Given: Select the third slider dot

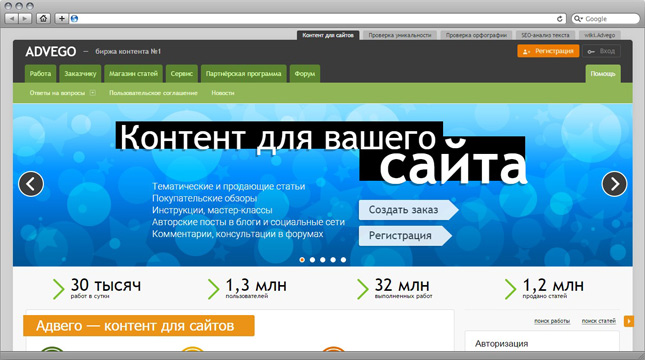Looking at the screenshot, I should coord(322,260).
